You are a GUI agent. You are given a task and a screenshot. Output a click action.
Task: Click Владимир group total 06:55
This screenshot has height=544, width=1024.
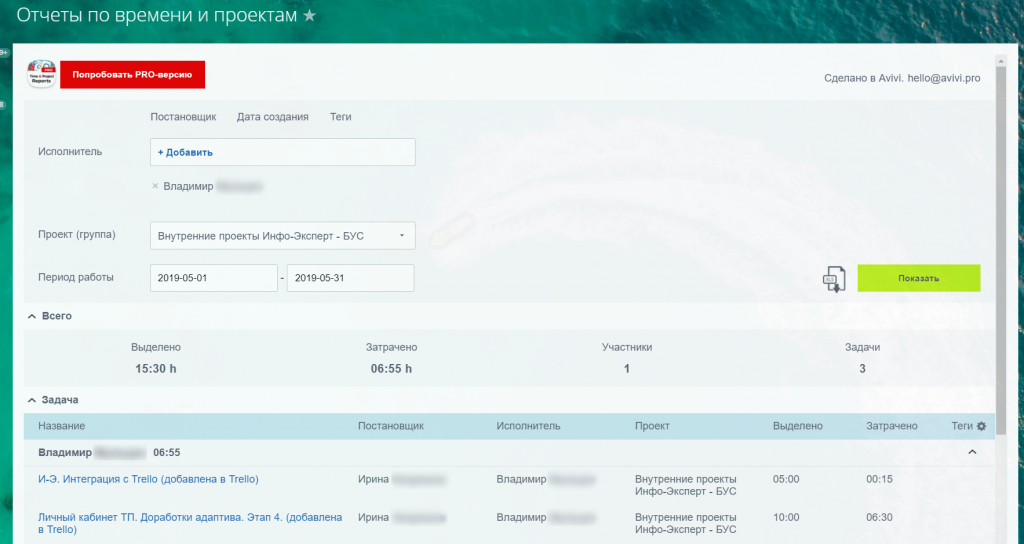(167, 453)
